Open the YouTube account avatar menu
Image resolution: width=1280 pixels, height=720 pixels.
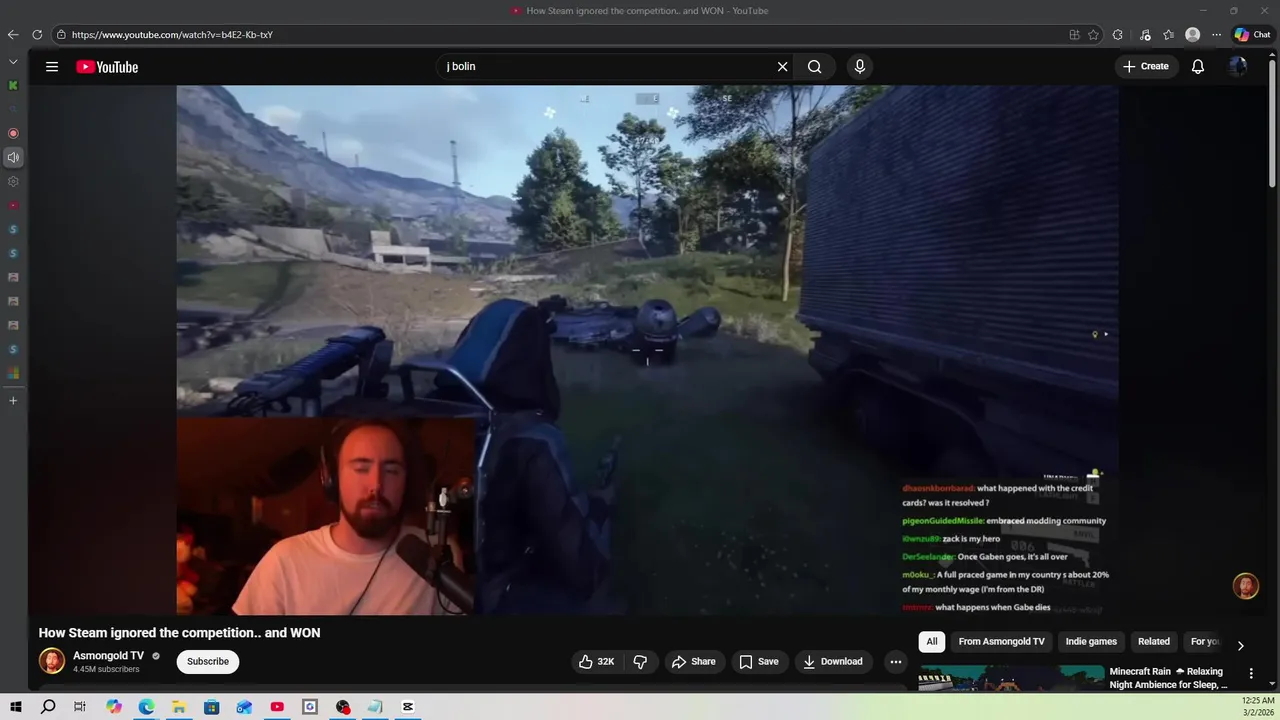coord(1238,67)
